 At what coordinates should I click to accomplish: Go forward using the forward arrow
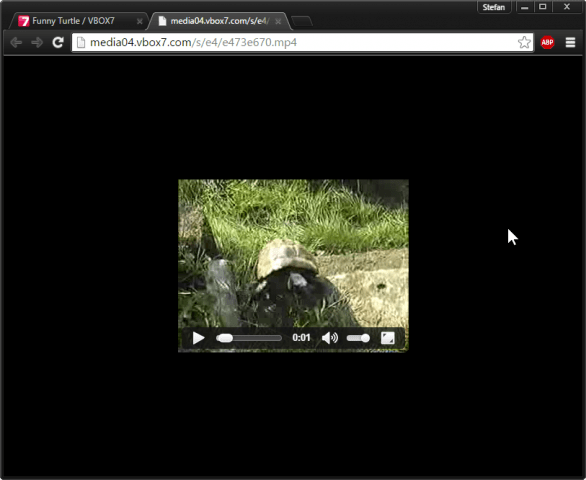pos(37,42)
